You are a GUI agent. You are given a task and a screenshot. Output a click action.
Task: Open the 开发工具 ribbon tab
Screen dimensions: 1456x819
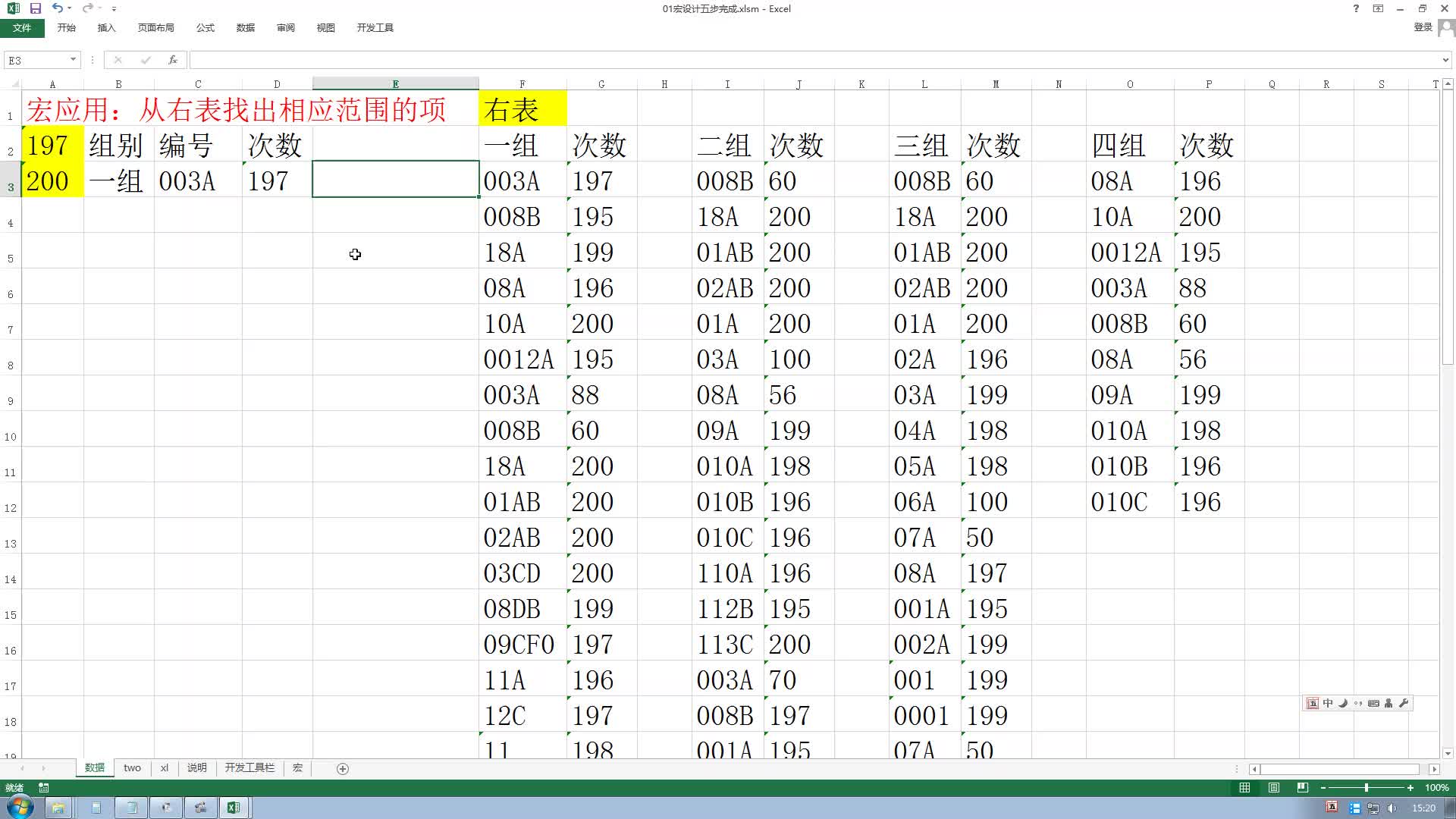375,28
